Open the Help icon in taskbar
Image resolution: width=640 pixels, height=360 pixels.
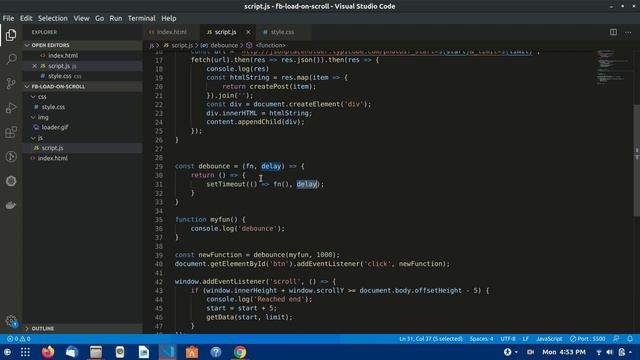[x=216, y=352]
